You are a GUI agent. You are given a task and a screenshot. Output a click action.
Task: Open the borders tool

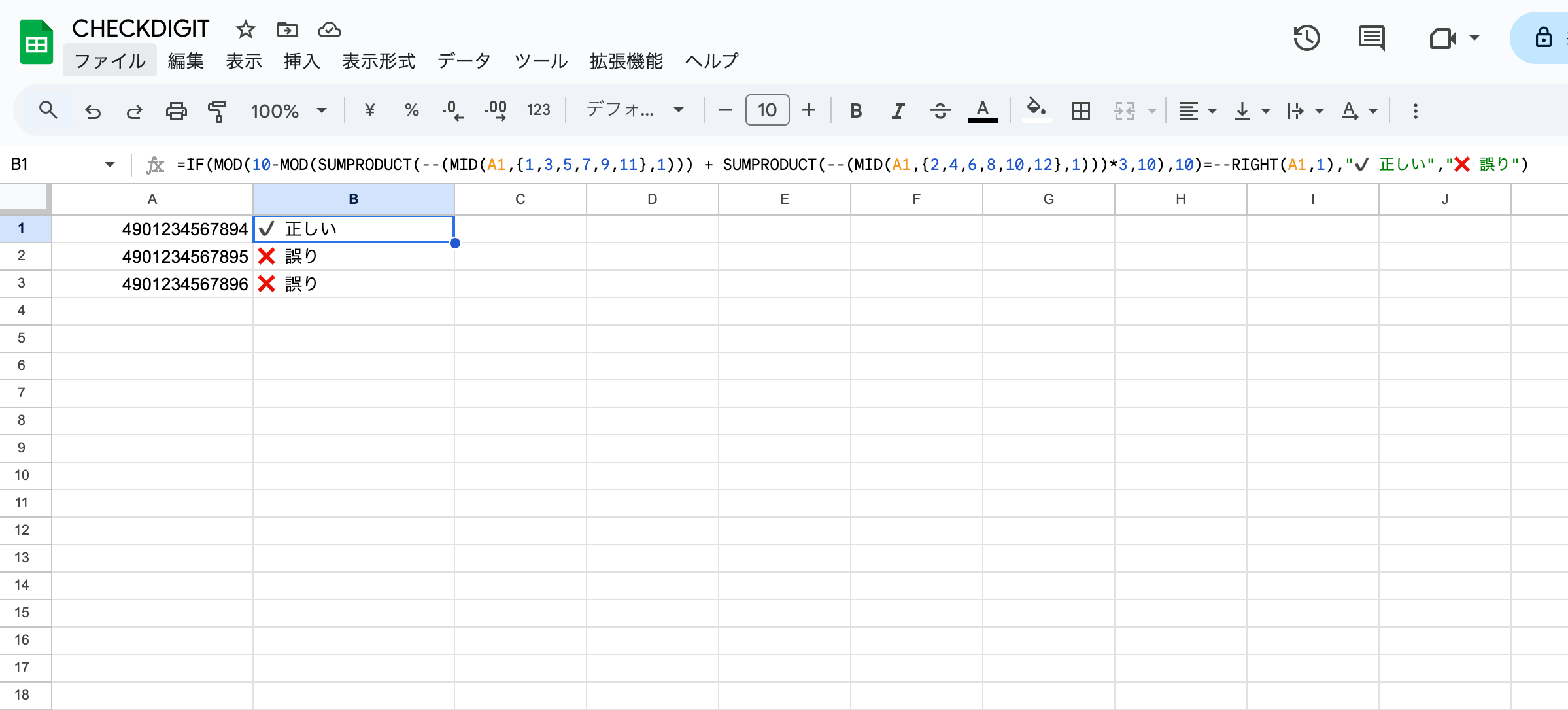coord(1080,110)
